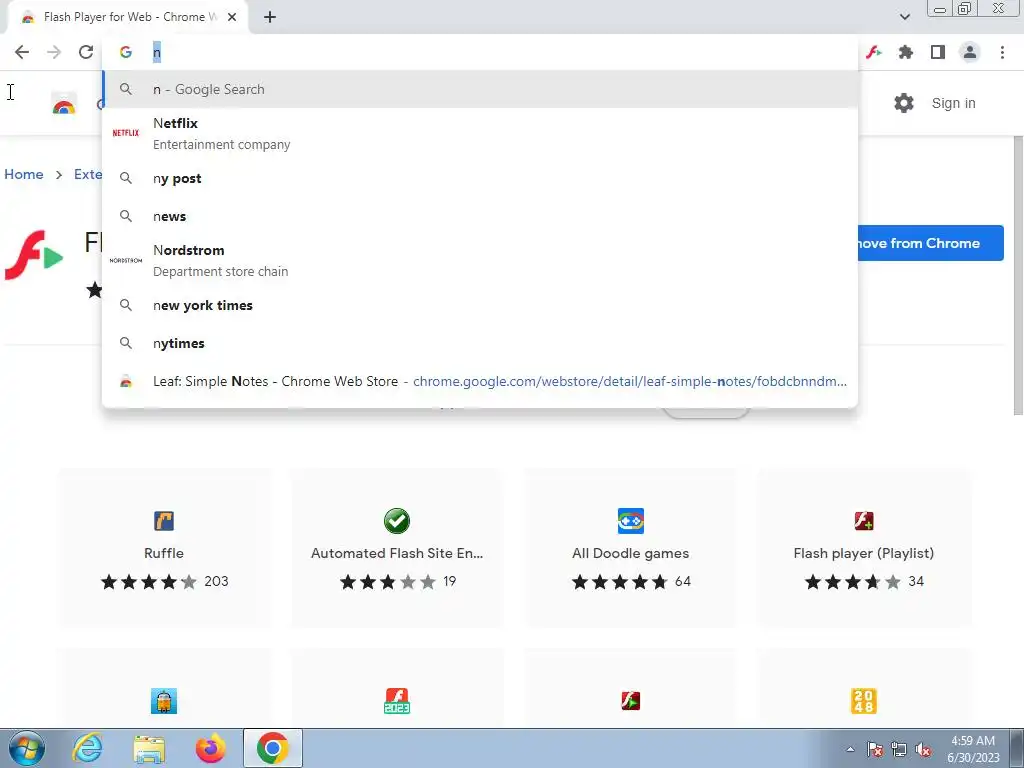Click the Chrome taskbar button
Image resolution: width=1024 pixels, height=768 pixels.
coord(272,748)
